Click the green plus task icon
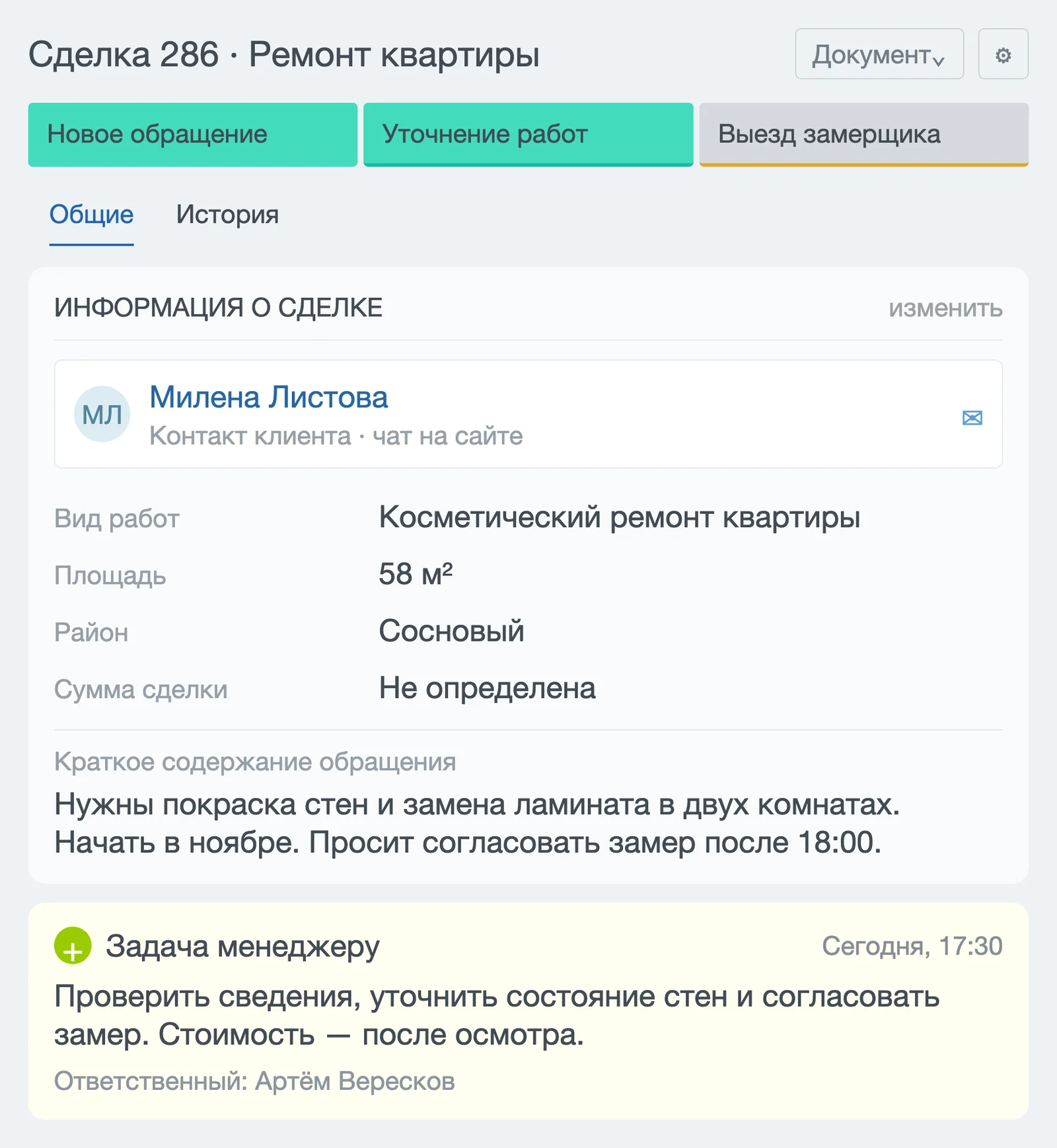 click(x=73, y=945)
